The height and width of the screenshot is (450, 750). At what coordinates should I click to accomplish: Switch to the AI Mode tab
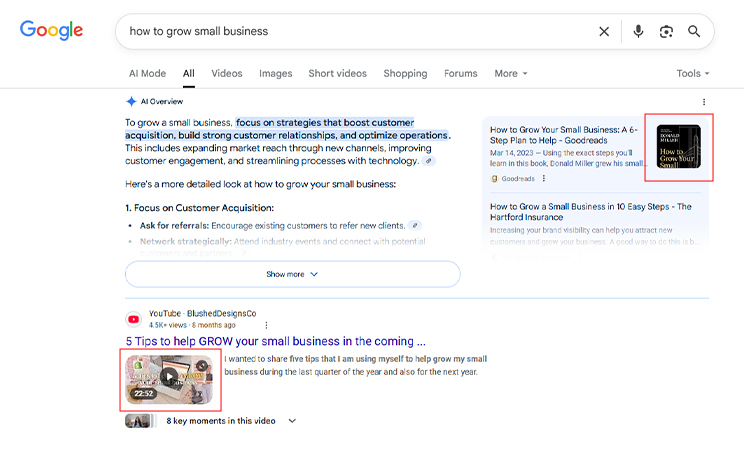(x=147, y=74)
